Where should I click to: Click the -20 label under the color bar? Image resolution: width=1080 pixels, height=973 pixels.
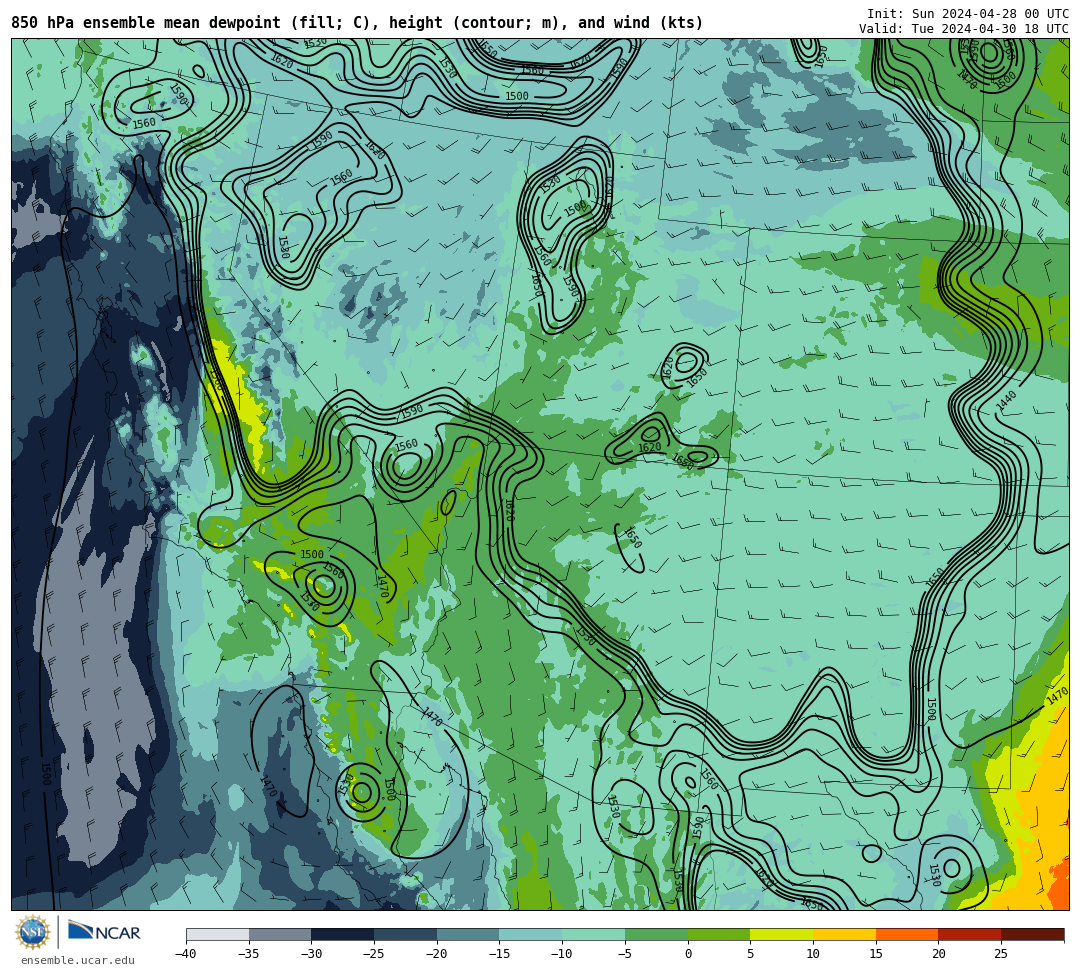(436, 954)
